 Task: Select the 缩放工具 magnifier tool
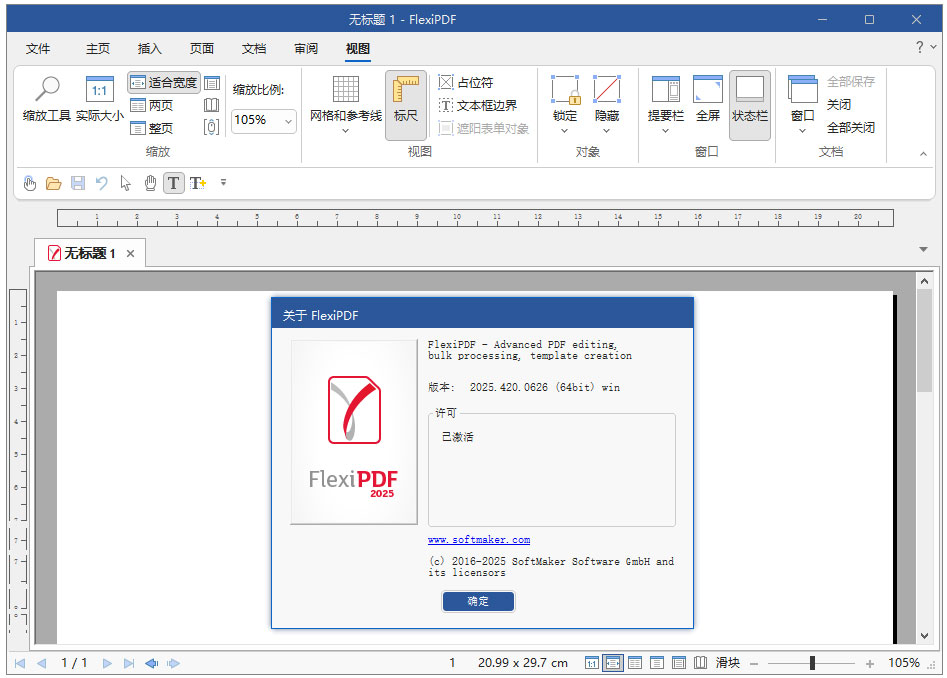47,98
